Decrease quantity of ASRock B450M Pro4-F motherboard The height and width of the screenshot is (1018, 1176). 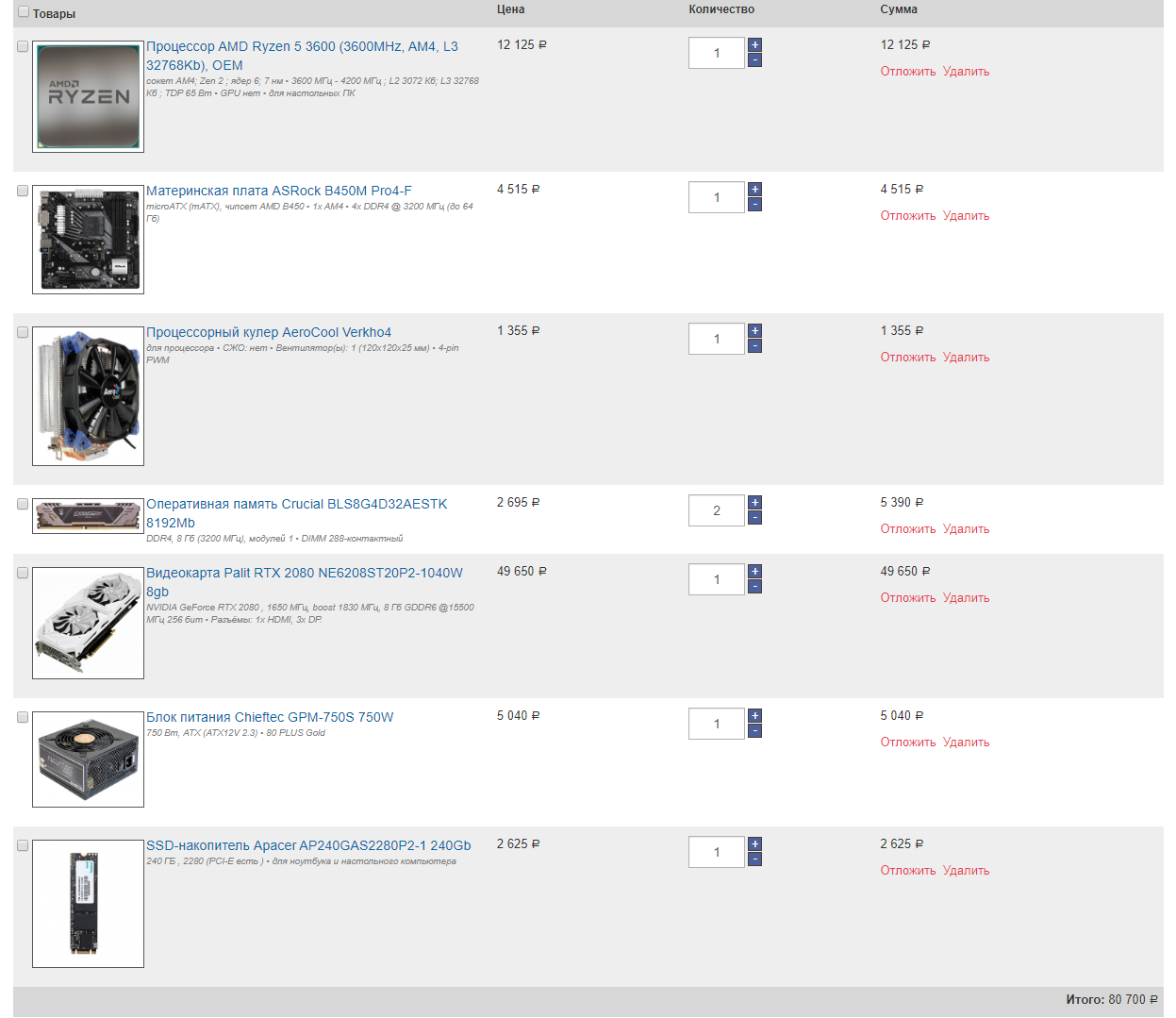754,205
